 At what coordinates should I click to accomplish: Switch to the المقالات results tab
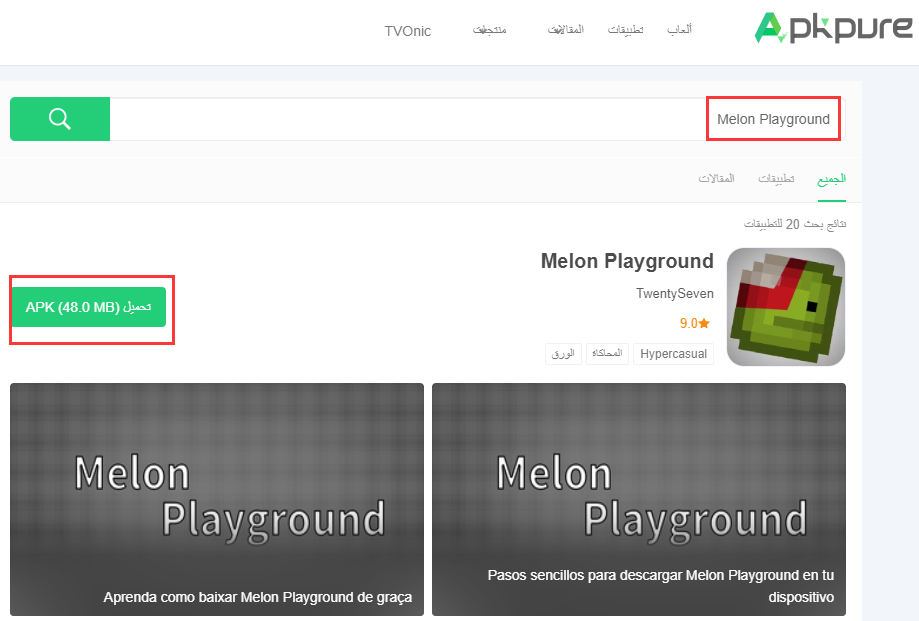(x=716, y=178)
